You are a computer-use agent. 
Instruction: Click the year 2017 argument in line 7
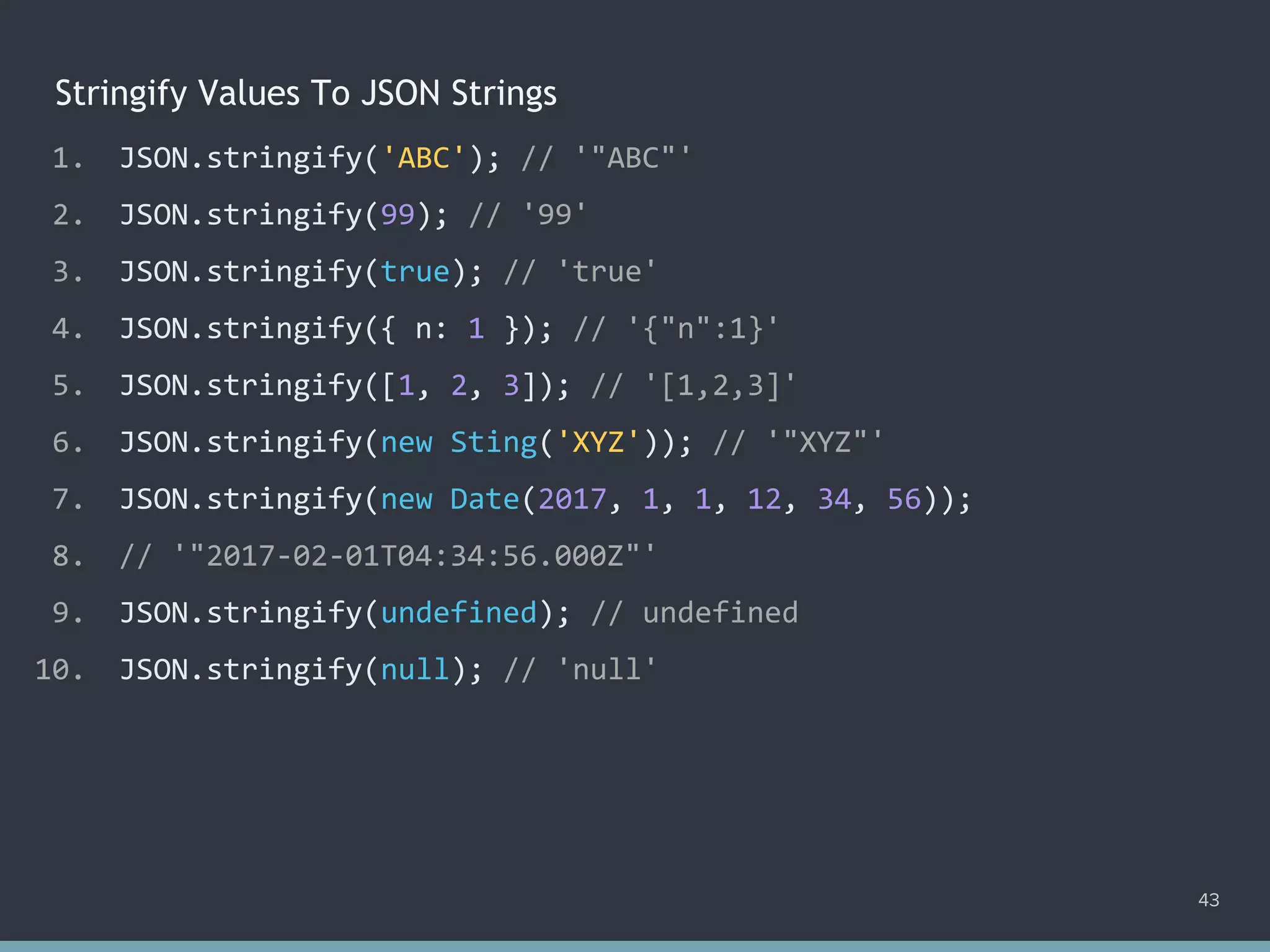[x=571, y=499]
